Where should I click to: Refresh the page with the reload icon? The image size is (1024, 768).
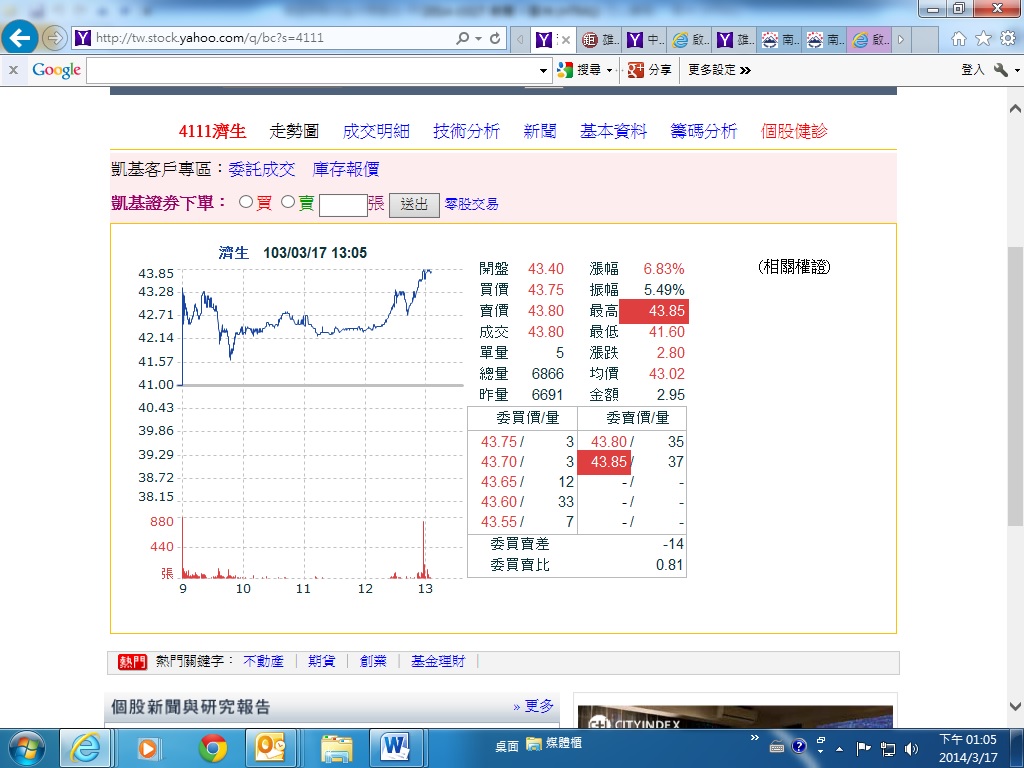495,38
